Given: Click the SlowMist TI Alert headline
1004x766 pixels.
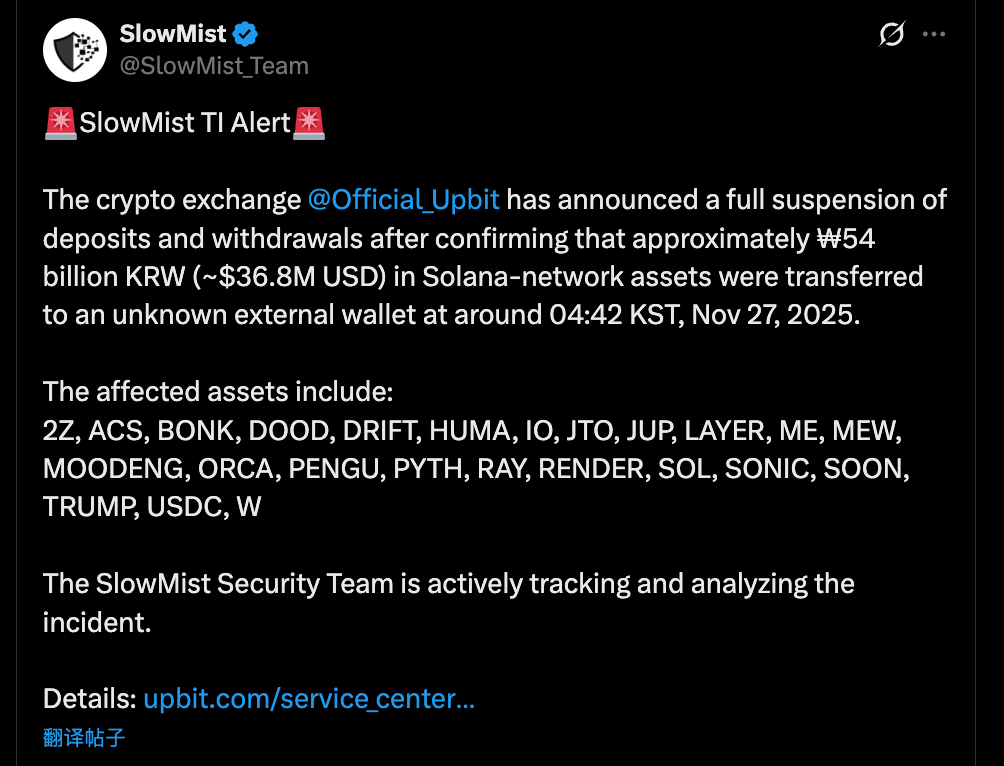Looking at the screenshot, I should 186,122.
